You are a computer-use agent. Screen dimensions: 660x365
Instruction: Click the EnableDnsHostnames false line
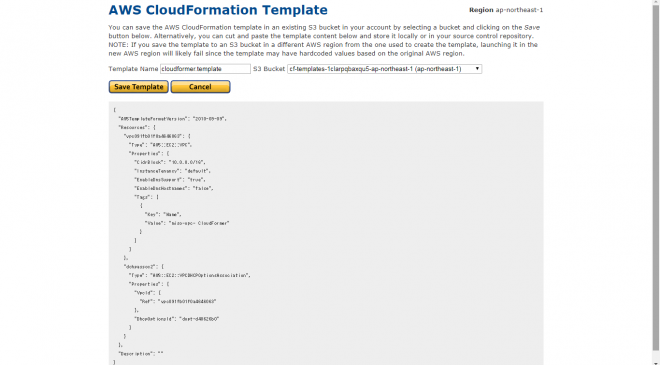pos(174,189)
